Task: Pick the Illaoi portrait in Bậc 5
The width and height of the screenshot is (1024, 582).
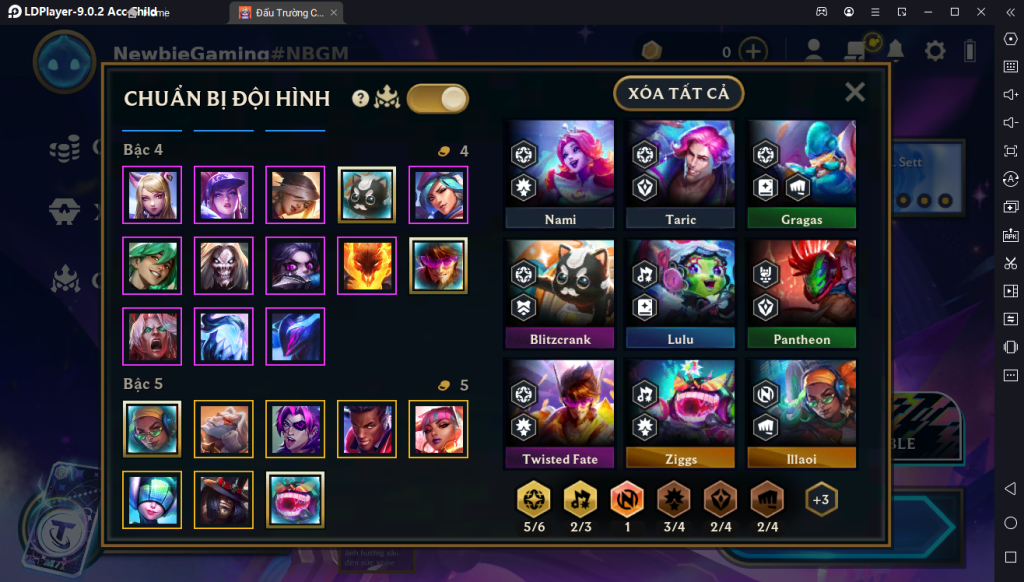Action: tap(152, 429)
